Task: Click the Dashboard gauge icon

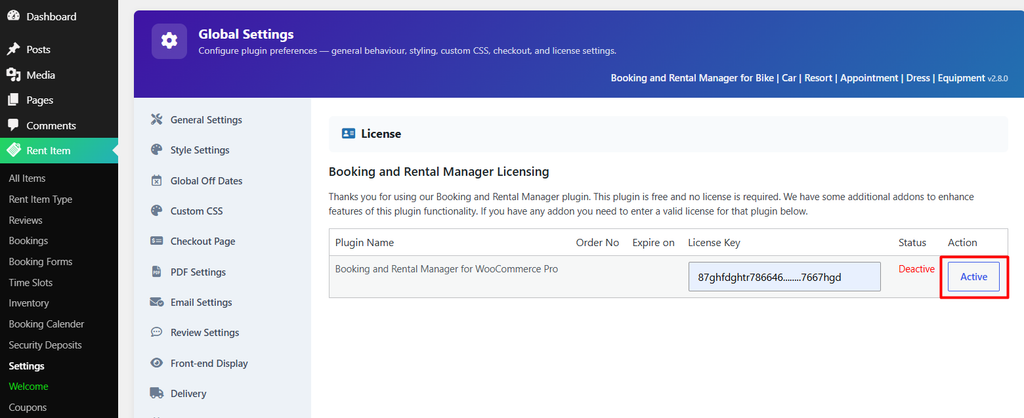Action: [13, 16]
